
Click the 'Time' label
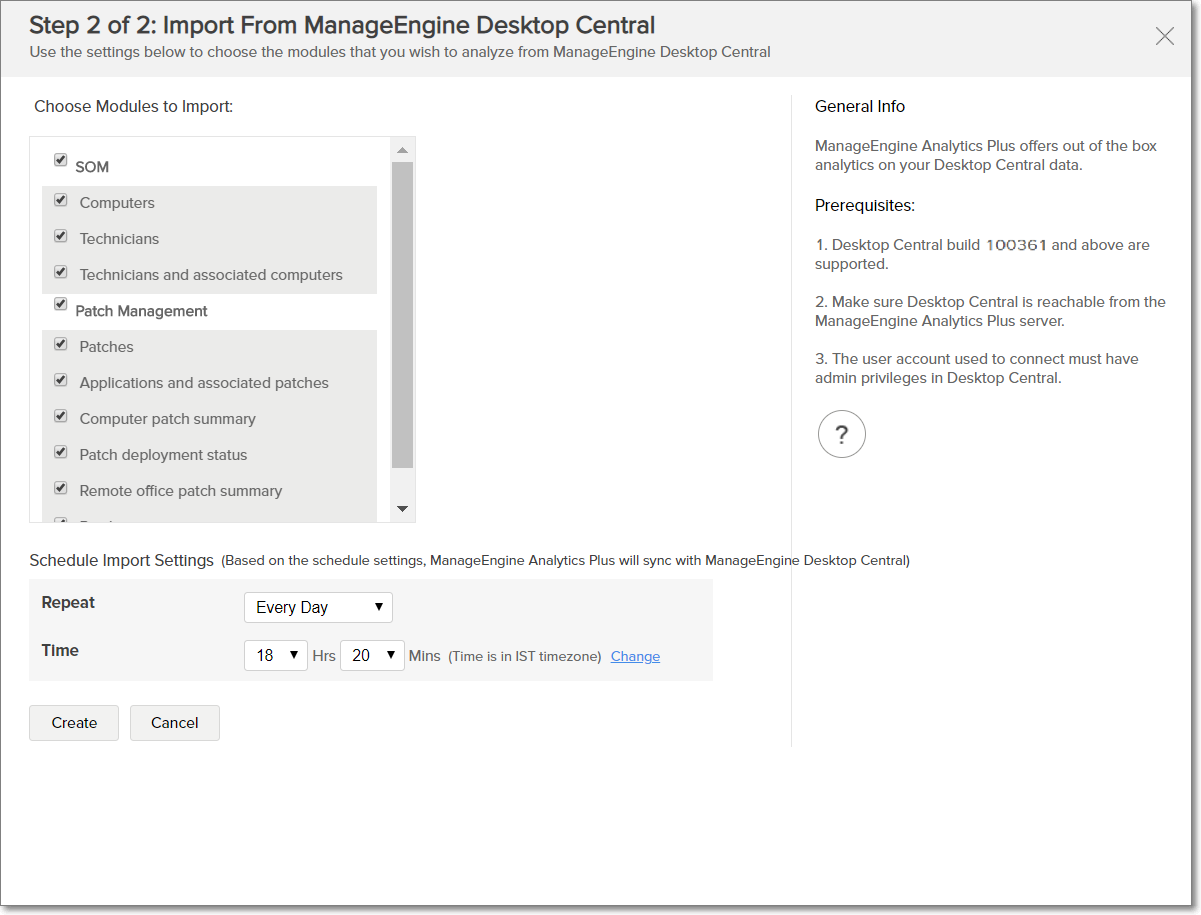click(x=60, y=650)
